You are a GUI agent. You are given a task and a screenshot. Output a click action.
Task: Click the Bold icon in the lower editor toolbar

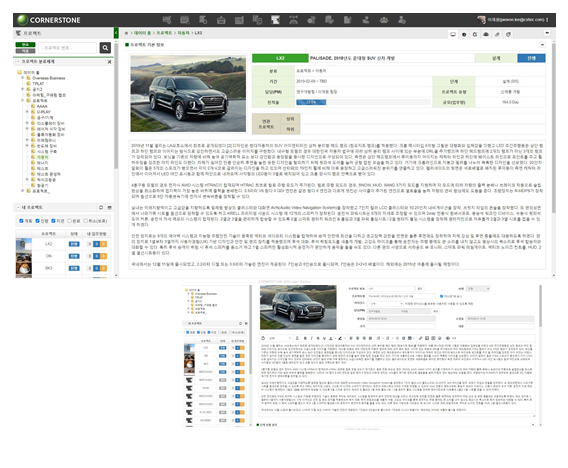pyautogui.click(x=305, y=338)
